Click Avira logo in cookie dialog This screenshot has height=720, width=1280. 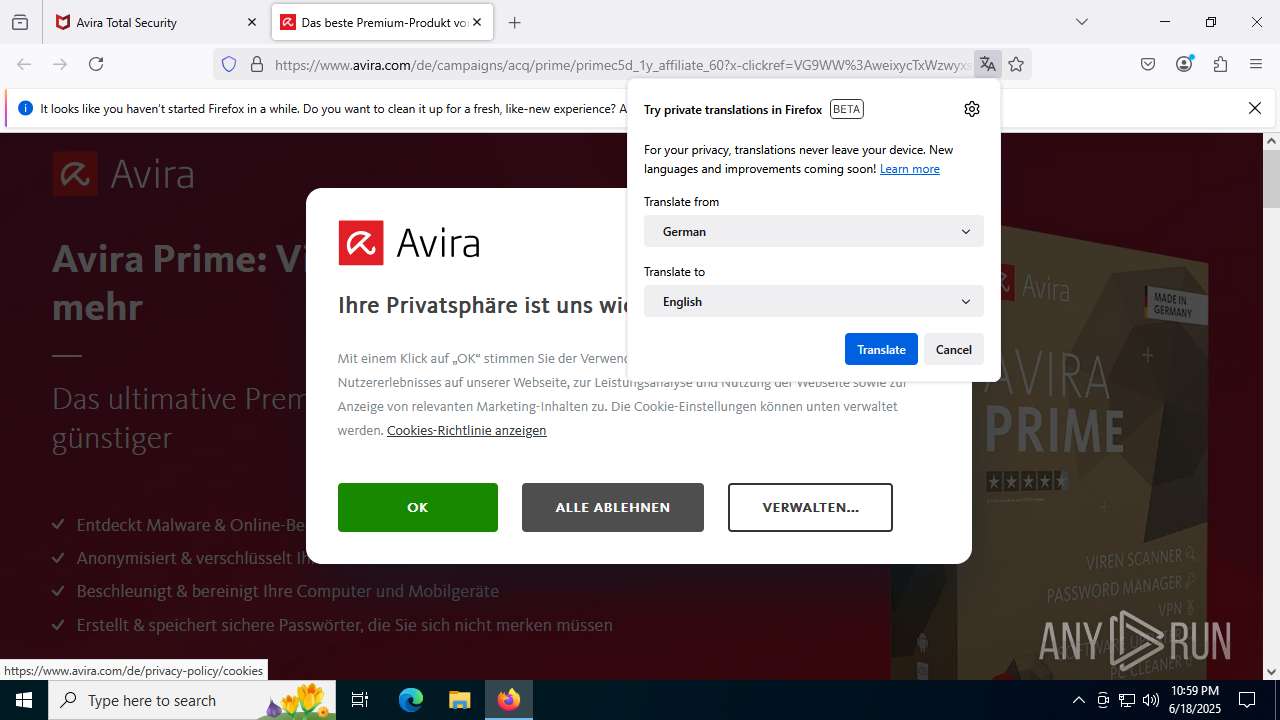[409, 243]
